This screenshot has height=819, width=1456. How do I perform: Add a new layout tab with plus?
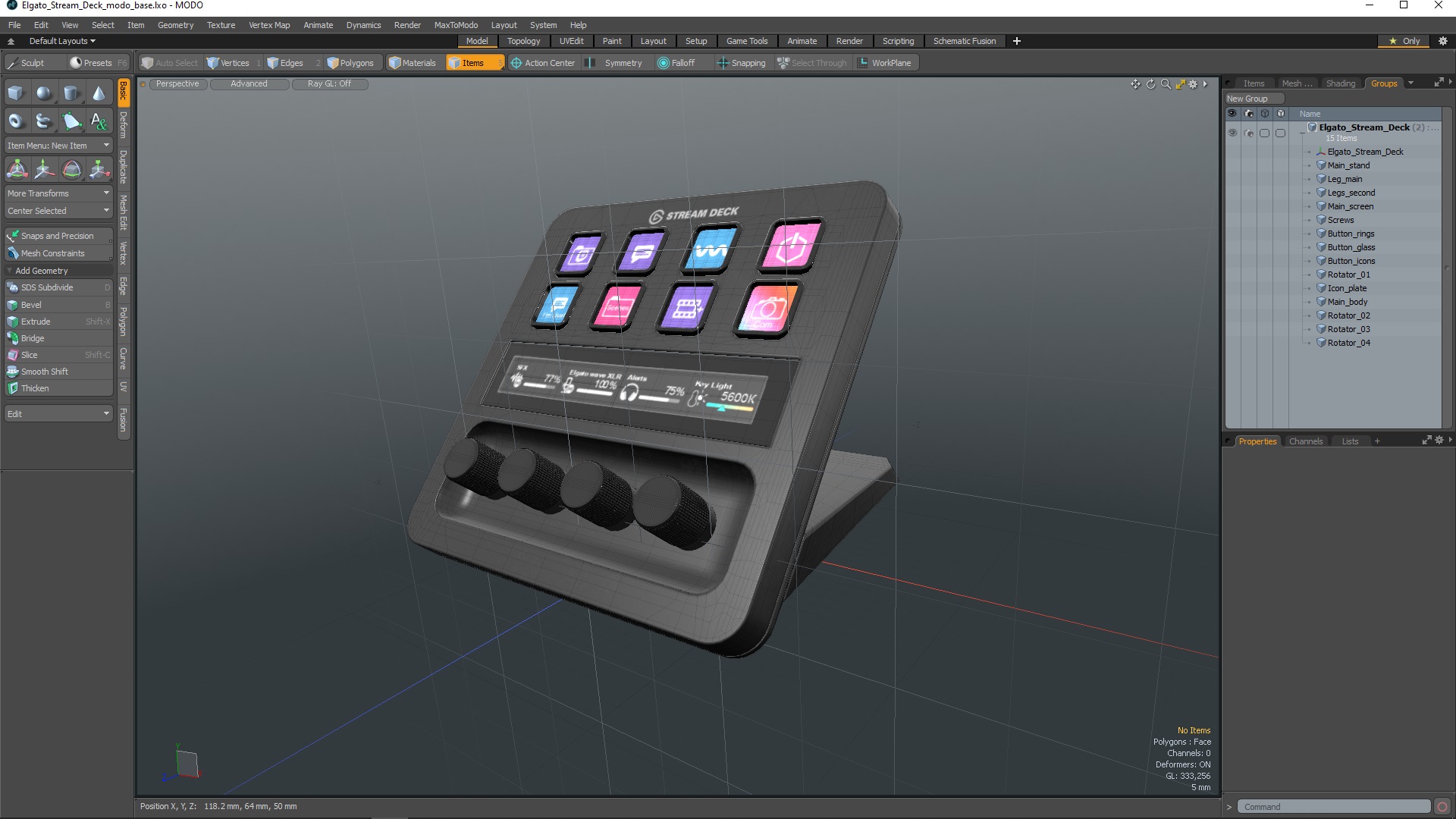pos(1017,41)
